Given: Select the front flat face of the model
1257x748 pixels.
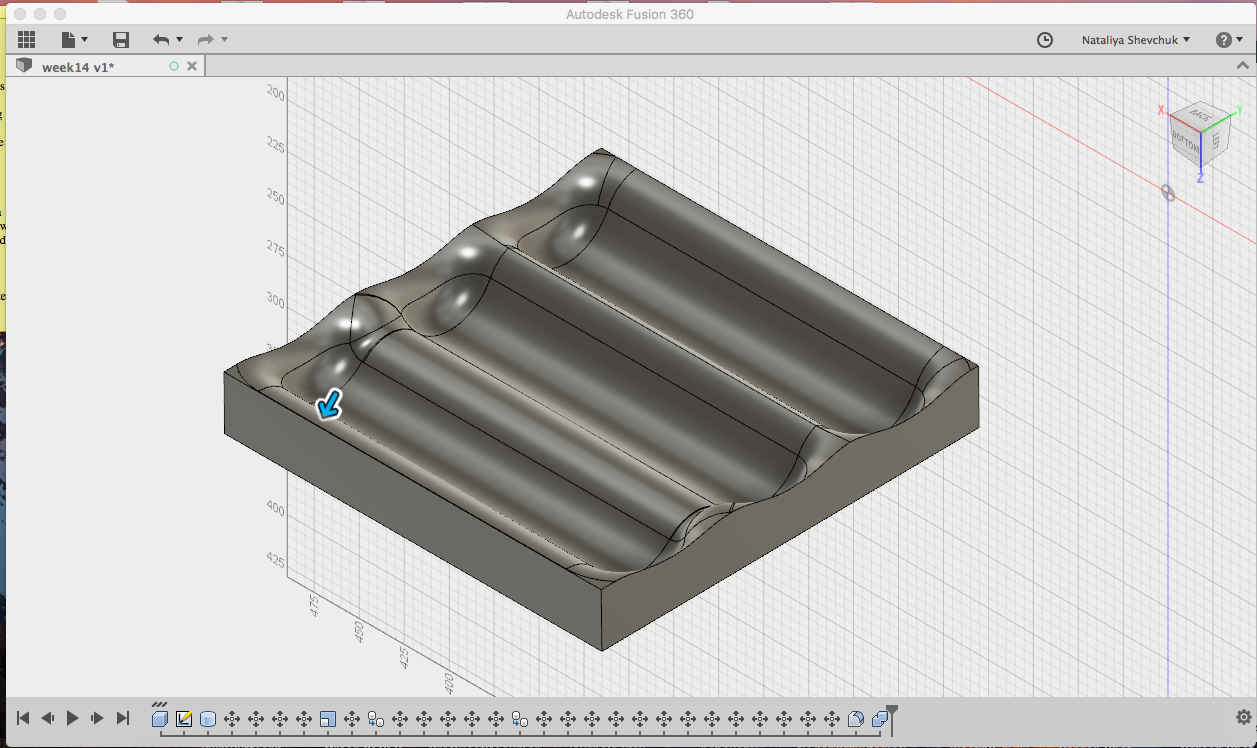Looking at the screenshot, I should pos(412,510).
